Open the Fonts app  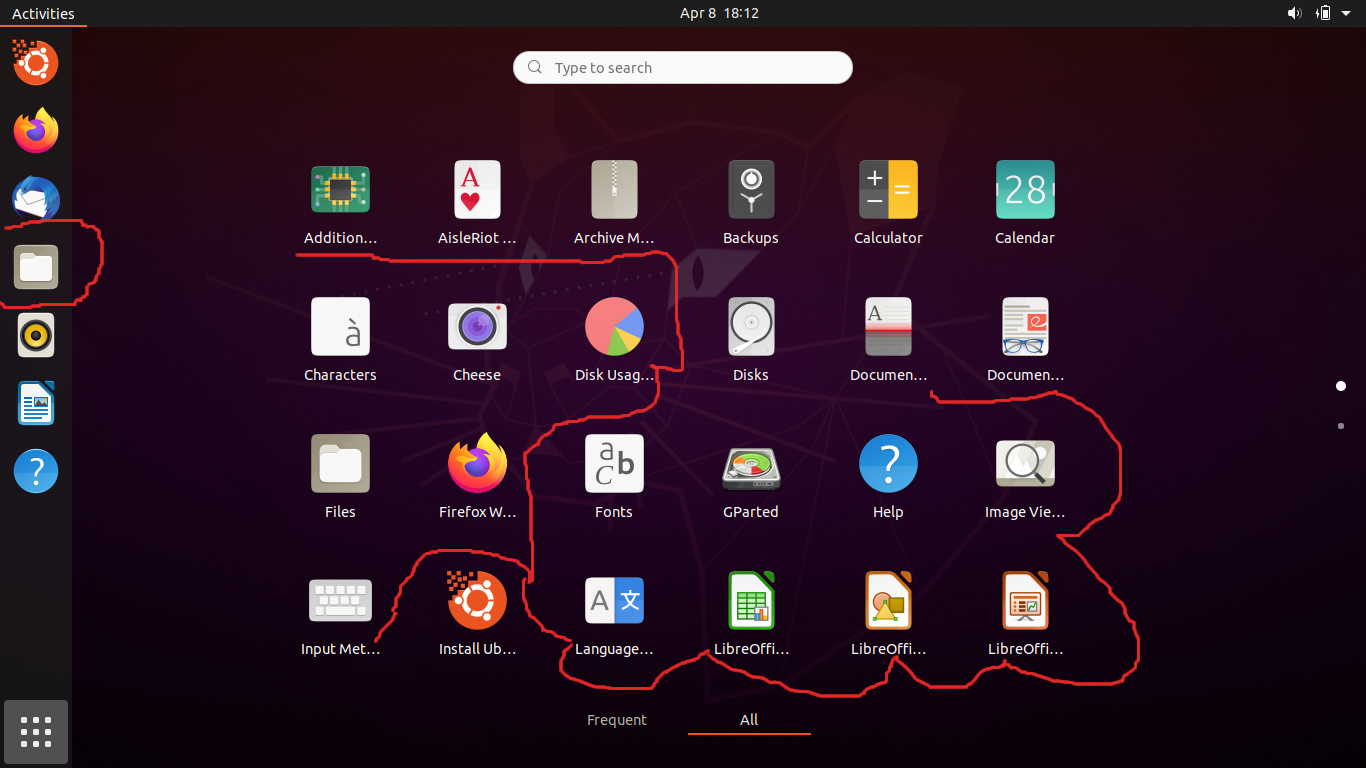coord(614,464)
